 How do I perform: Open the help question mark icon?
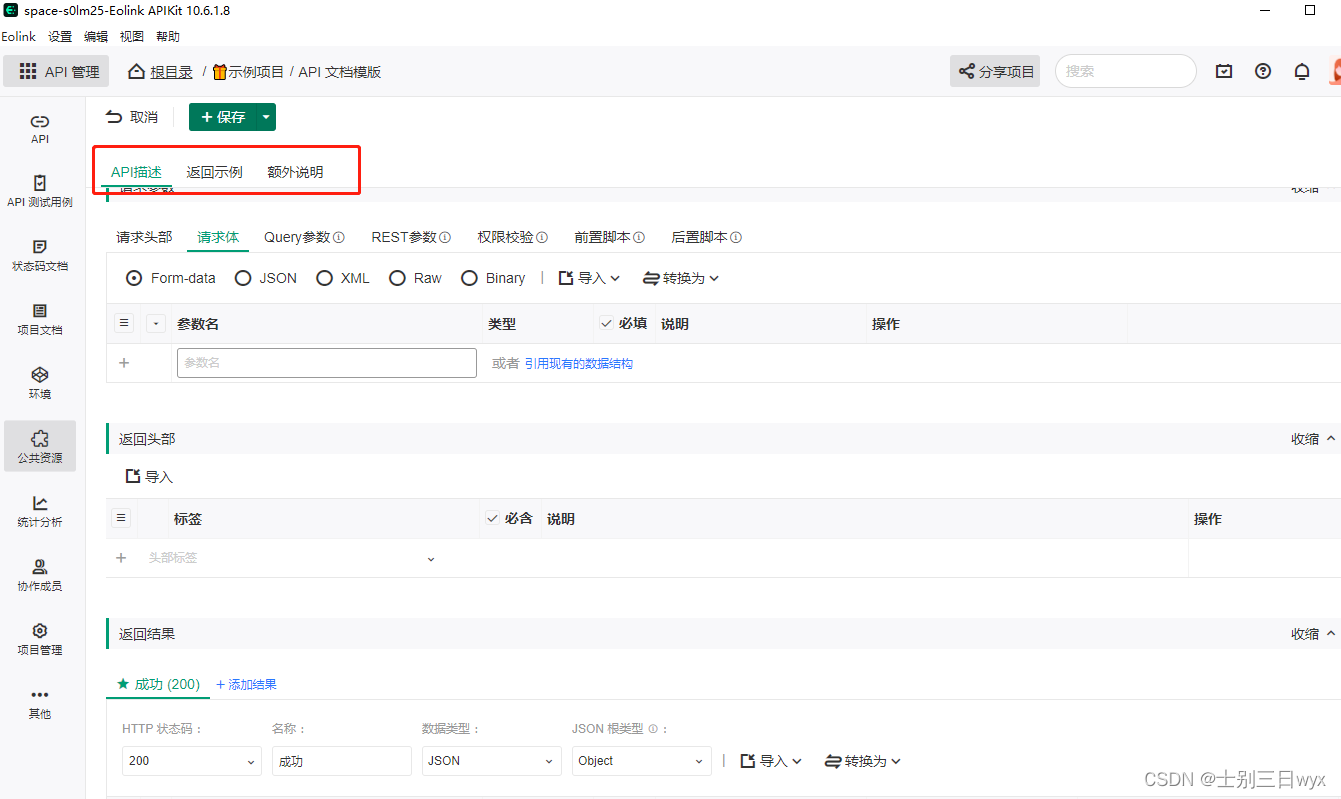1263,71
